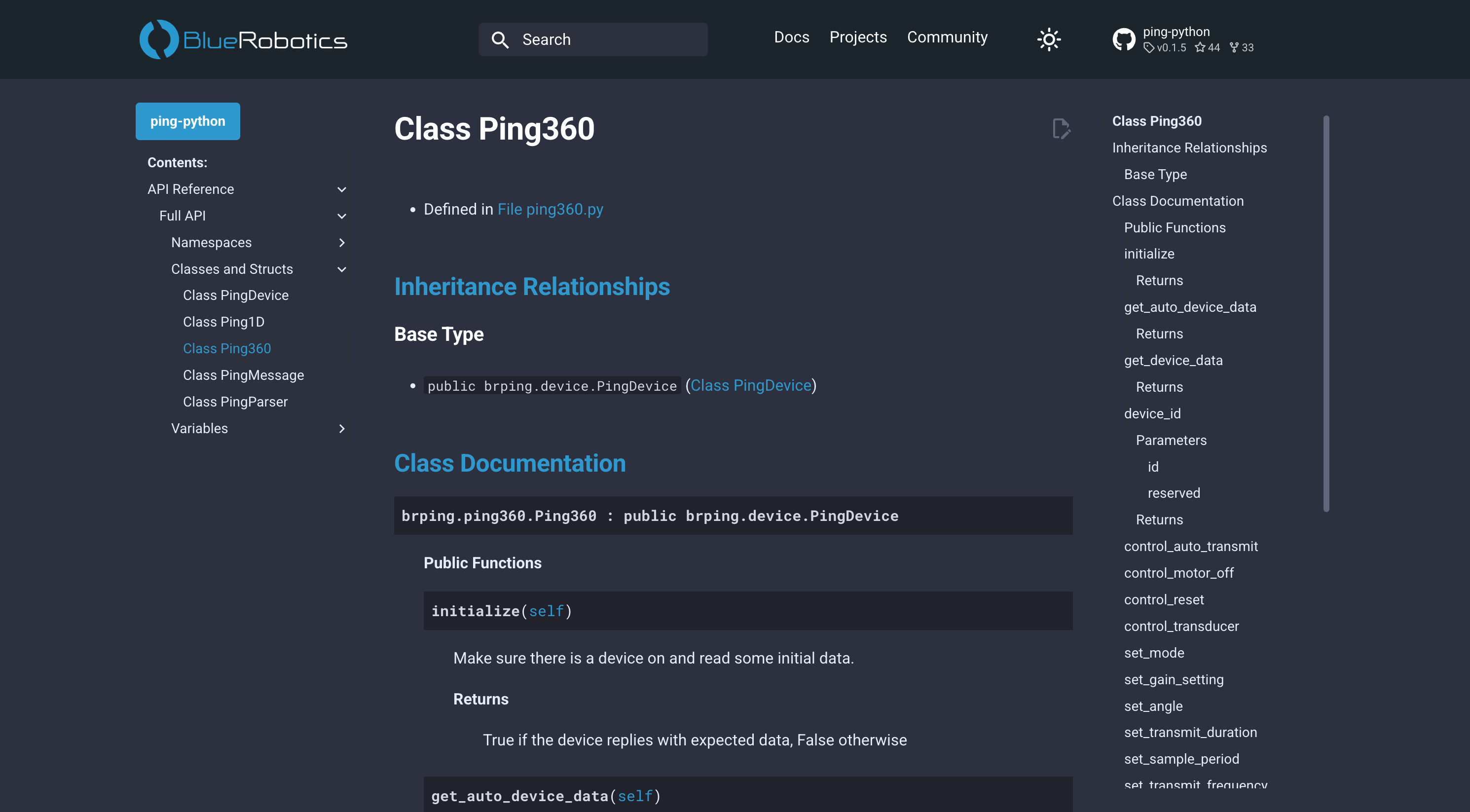Jump to control_motor_off in table of contents
1470x812 pixels.
pyautogui.click(x=1178, y=573)
